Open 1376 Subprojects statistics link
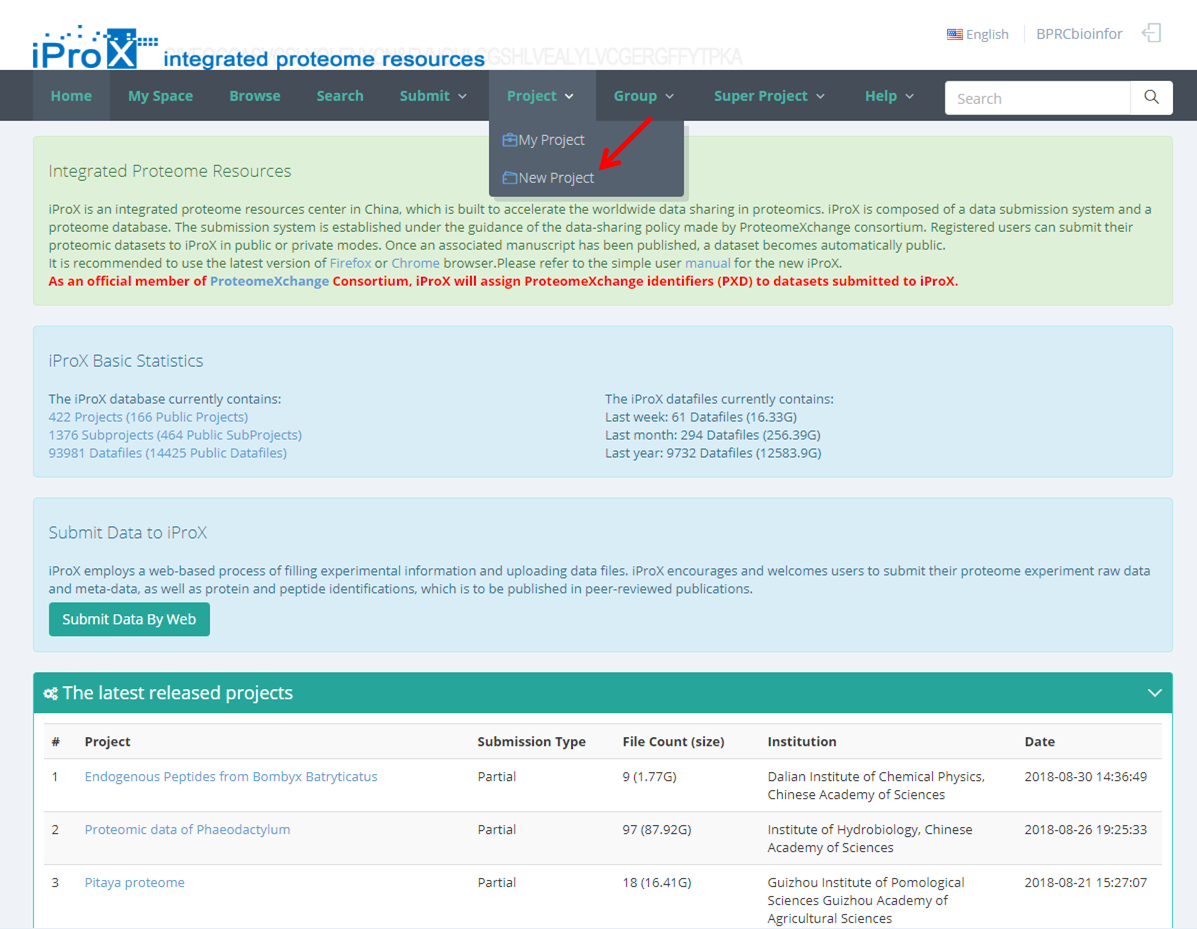This screenshot has width=1197, height=929. click(x=175, y=435)
